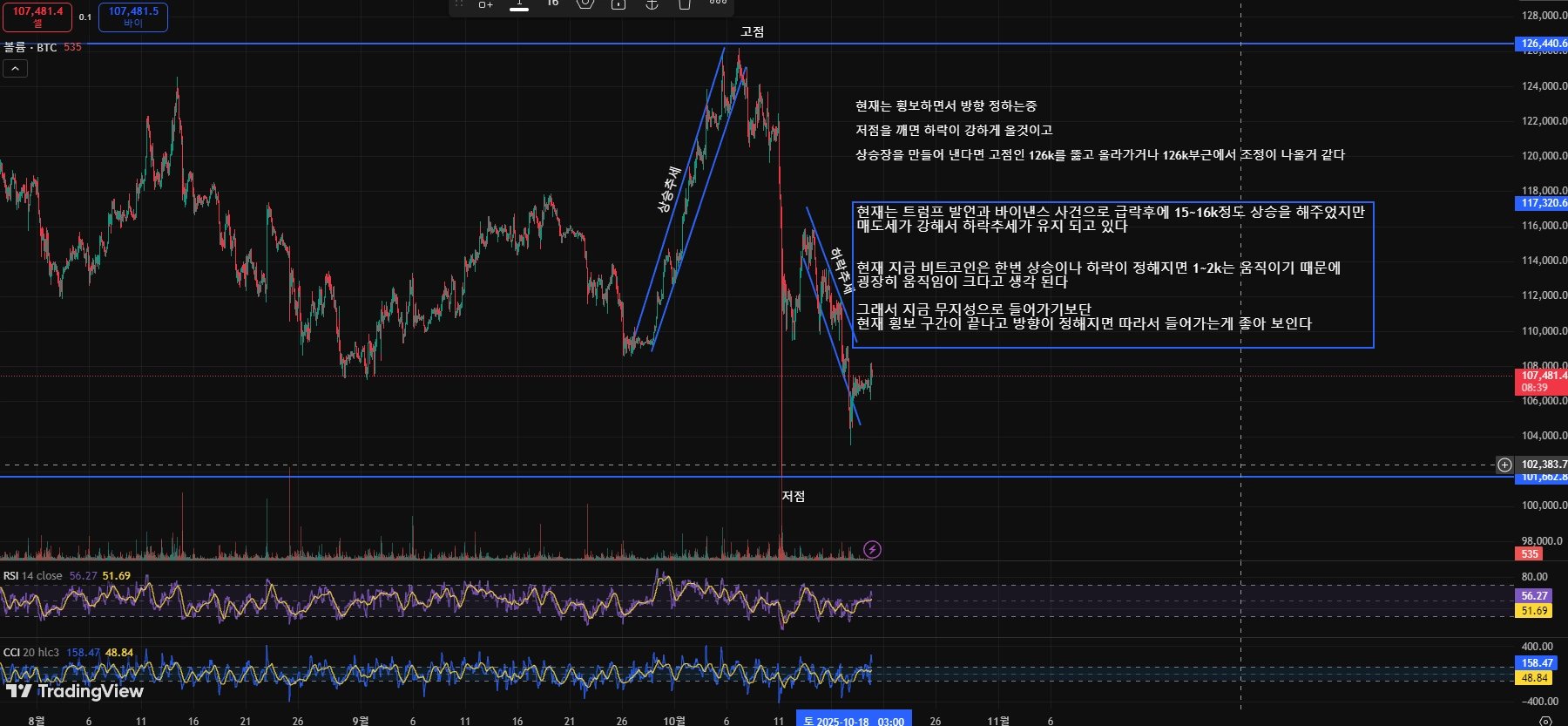
Task: Click the 10월 label on the time axis
Action: (674, 721)
